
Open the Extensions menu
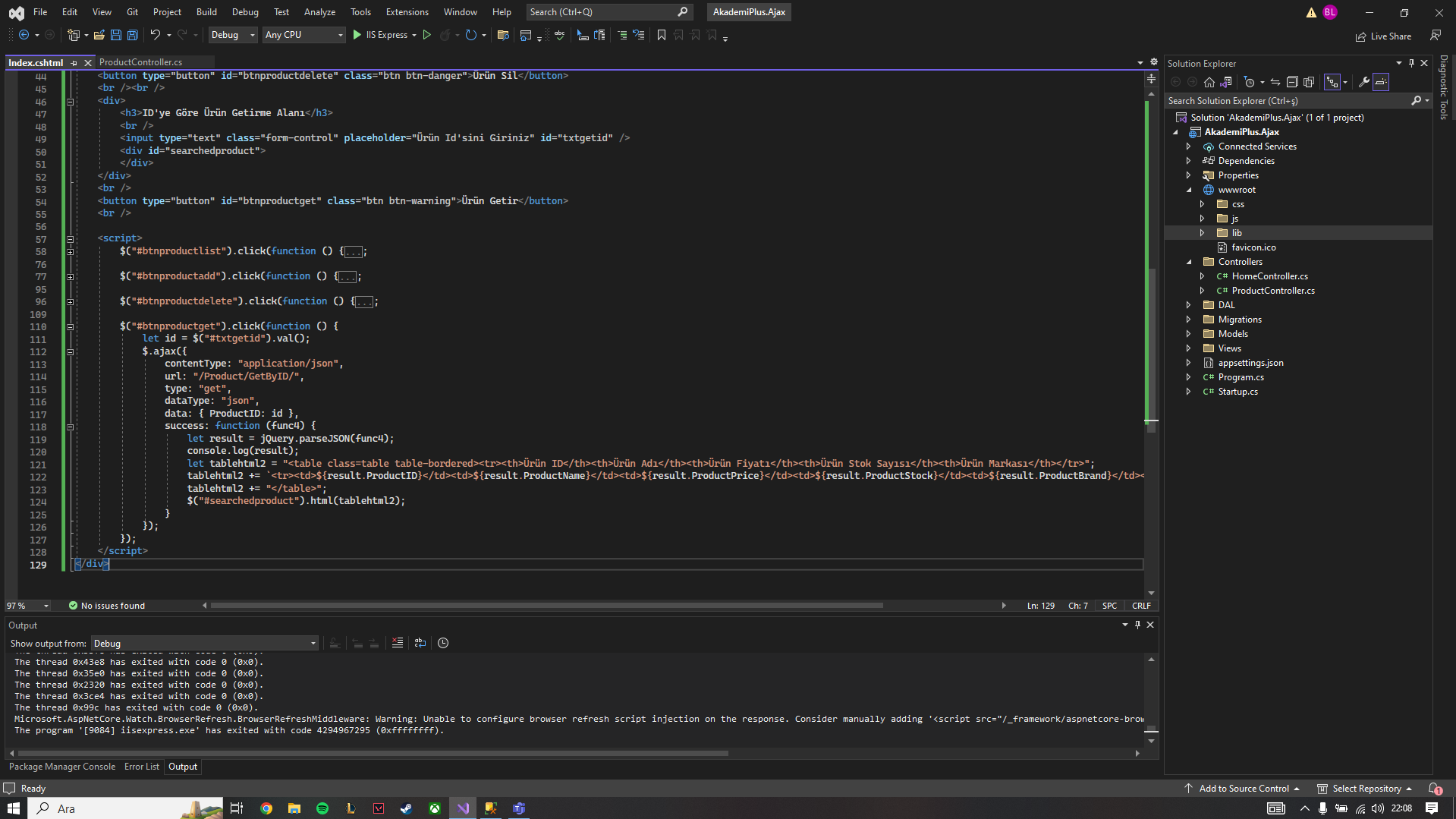point(407,12)
